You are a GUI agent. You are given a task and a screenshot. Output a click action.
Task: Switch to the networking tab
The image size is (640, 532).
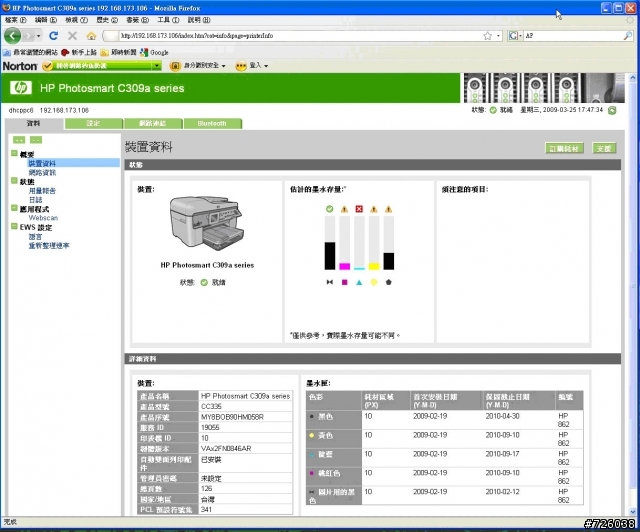click(153, 123)
